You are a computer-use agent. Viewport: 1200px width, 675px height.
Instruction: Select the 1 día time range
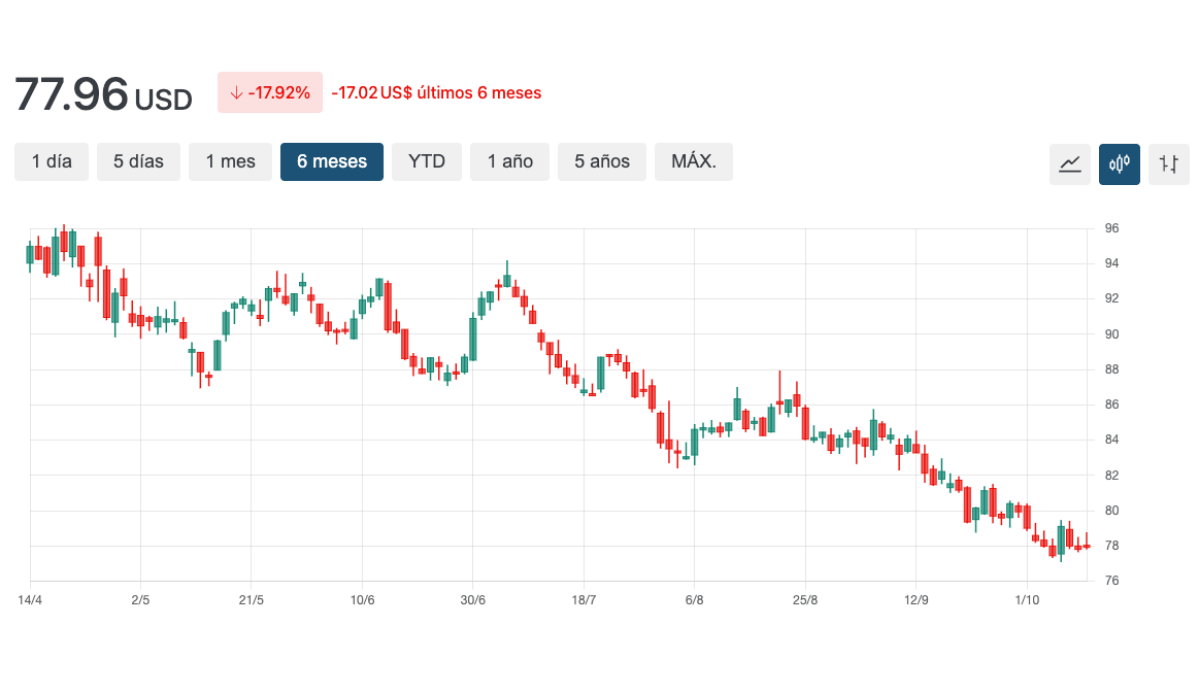click(x=52, y=161)
